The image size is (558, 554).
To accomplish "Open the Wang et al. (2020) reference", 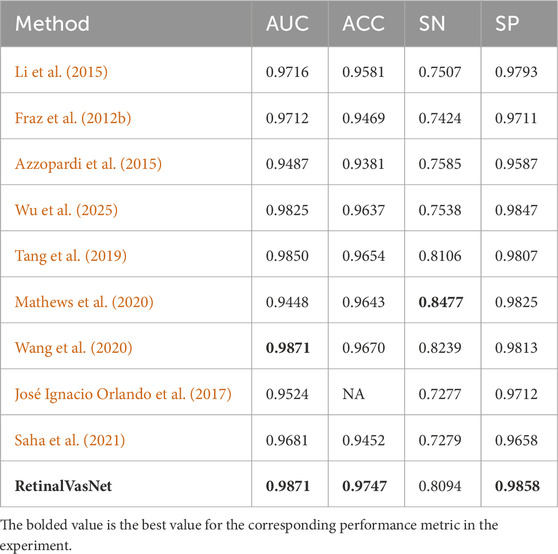I will 73,348.
